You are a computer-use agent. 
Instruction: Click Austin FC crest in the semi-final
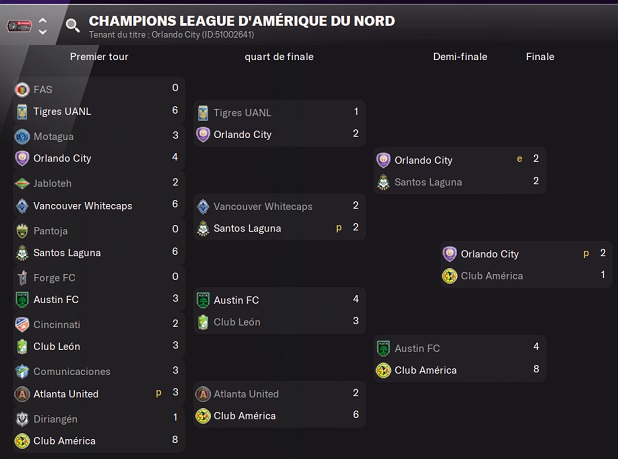point(382,348)
